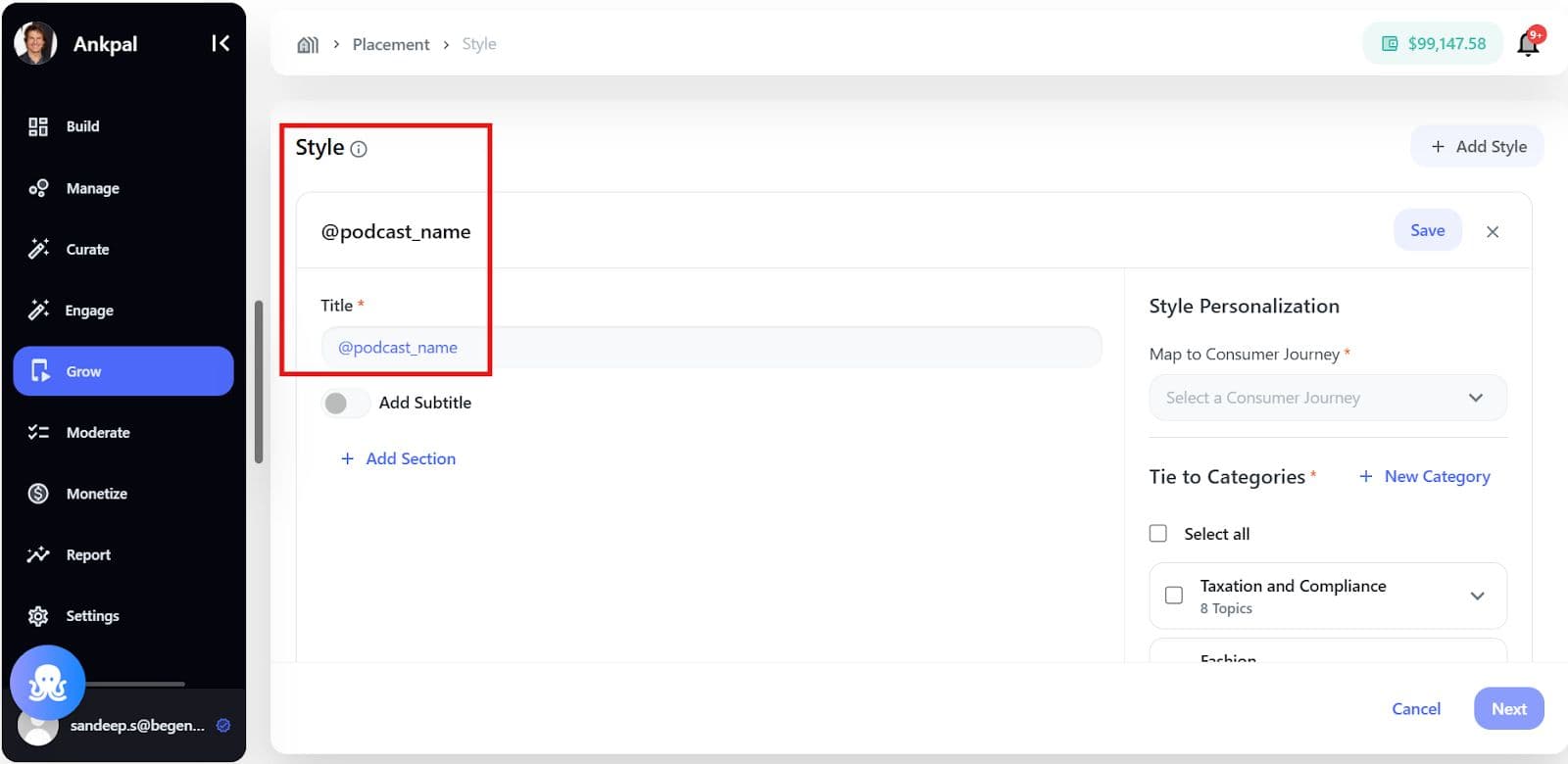Click the home icon in breadcrumb

[308, 44]
